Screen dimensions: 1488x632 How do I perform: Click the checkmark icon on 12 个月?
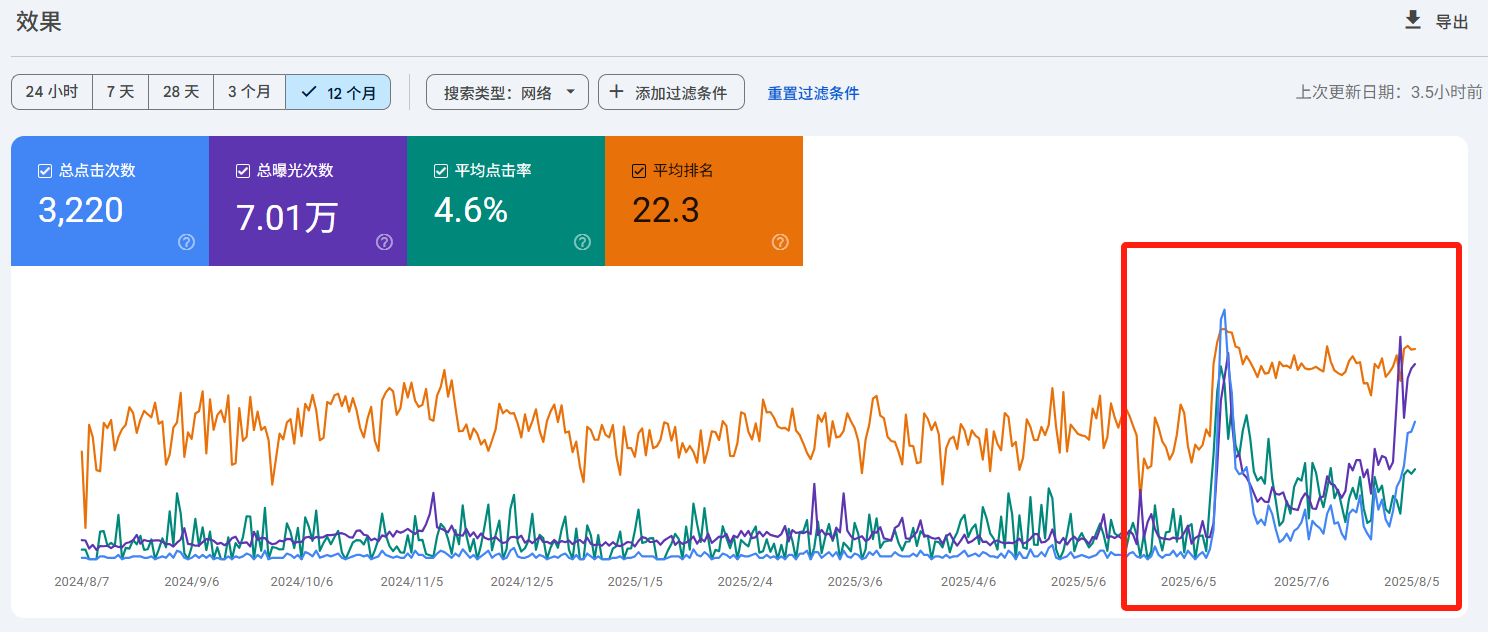[x=309, y=92]
